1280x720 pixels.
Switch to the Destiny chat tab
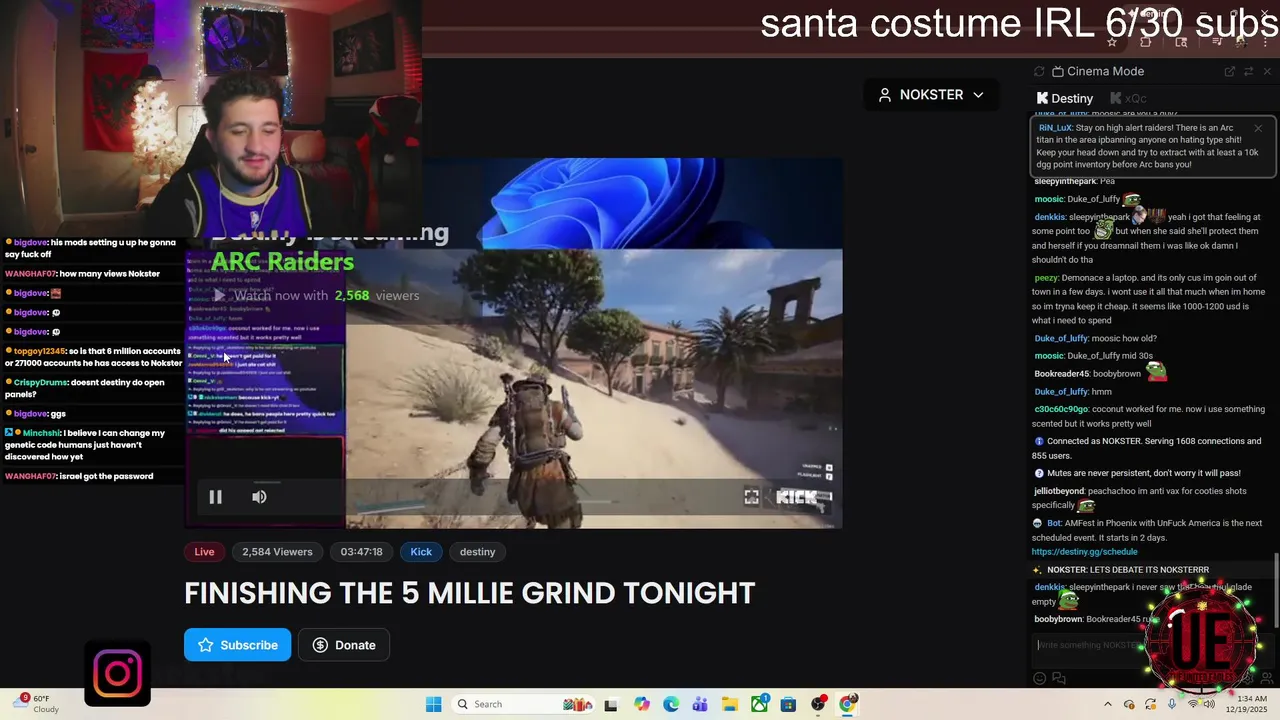tap(1064, 98)
